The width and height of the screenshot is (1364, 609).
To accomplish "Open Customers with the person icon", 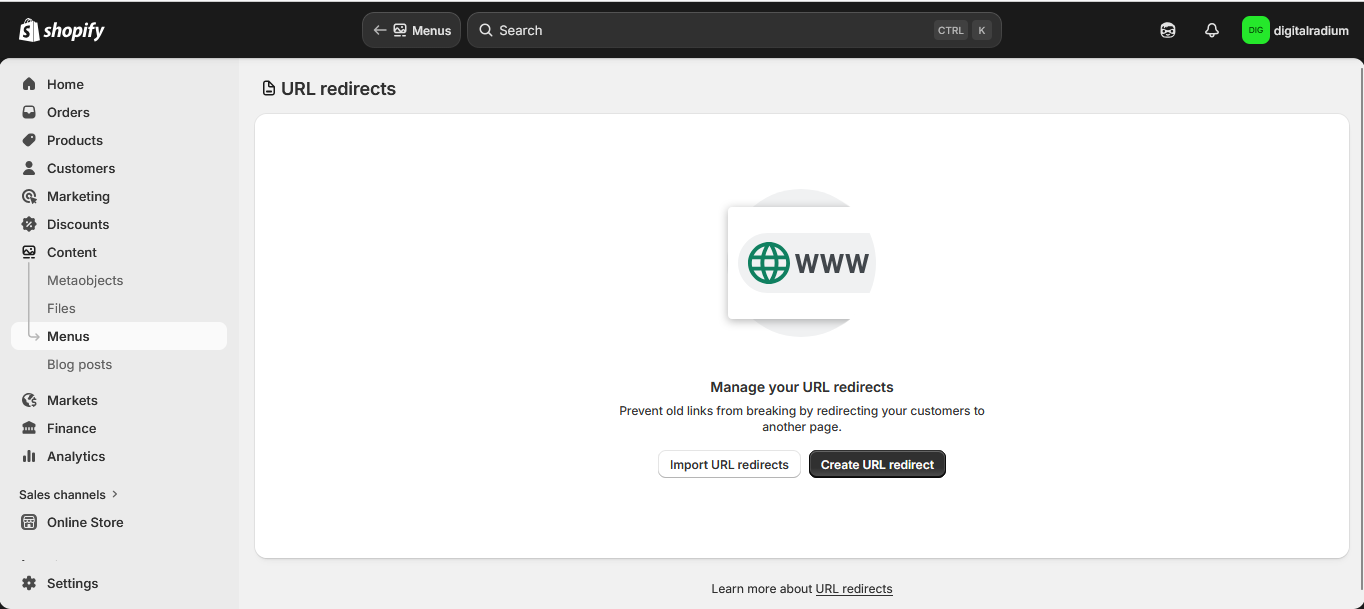I will tap(29, 168).
